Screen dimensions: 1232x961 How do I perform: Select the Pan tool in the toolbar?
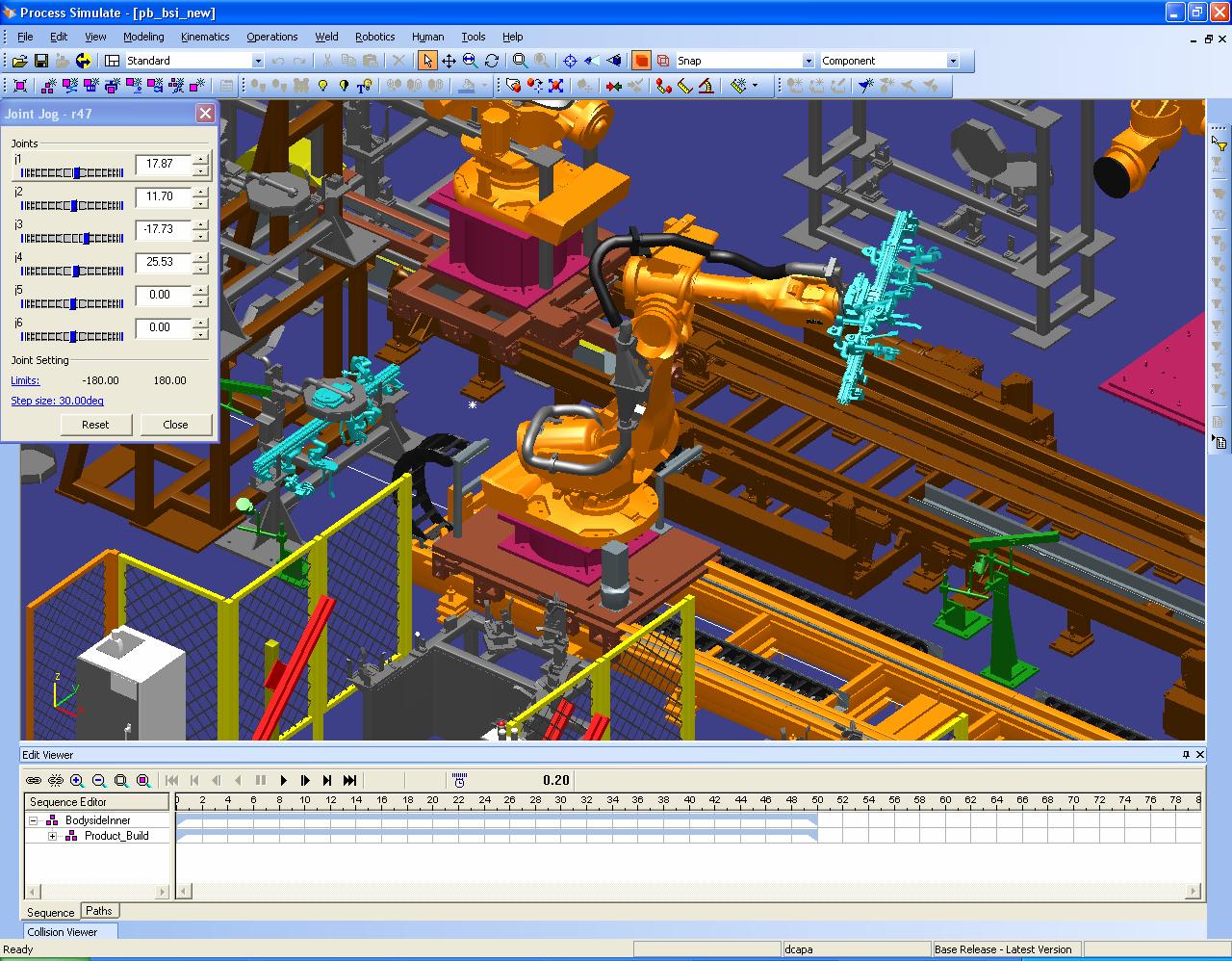pos(449,60)
